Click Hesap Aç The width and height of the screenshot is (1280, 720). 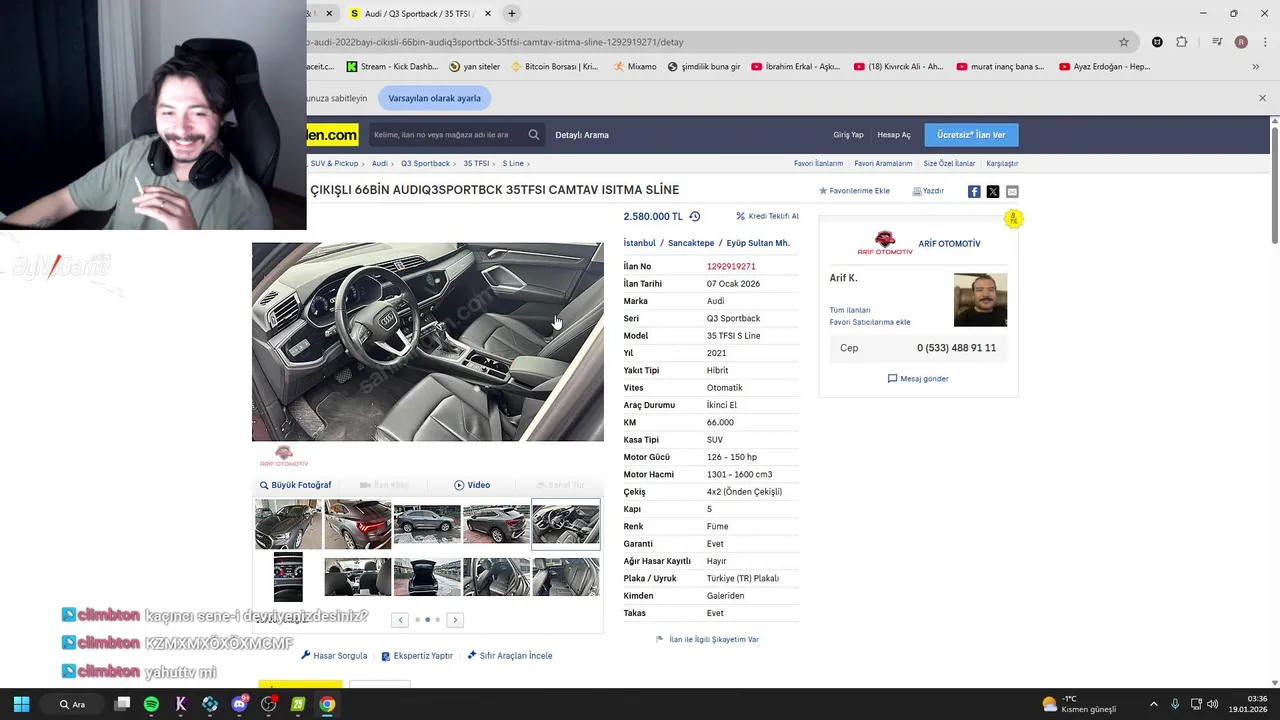point(894,135)
